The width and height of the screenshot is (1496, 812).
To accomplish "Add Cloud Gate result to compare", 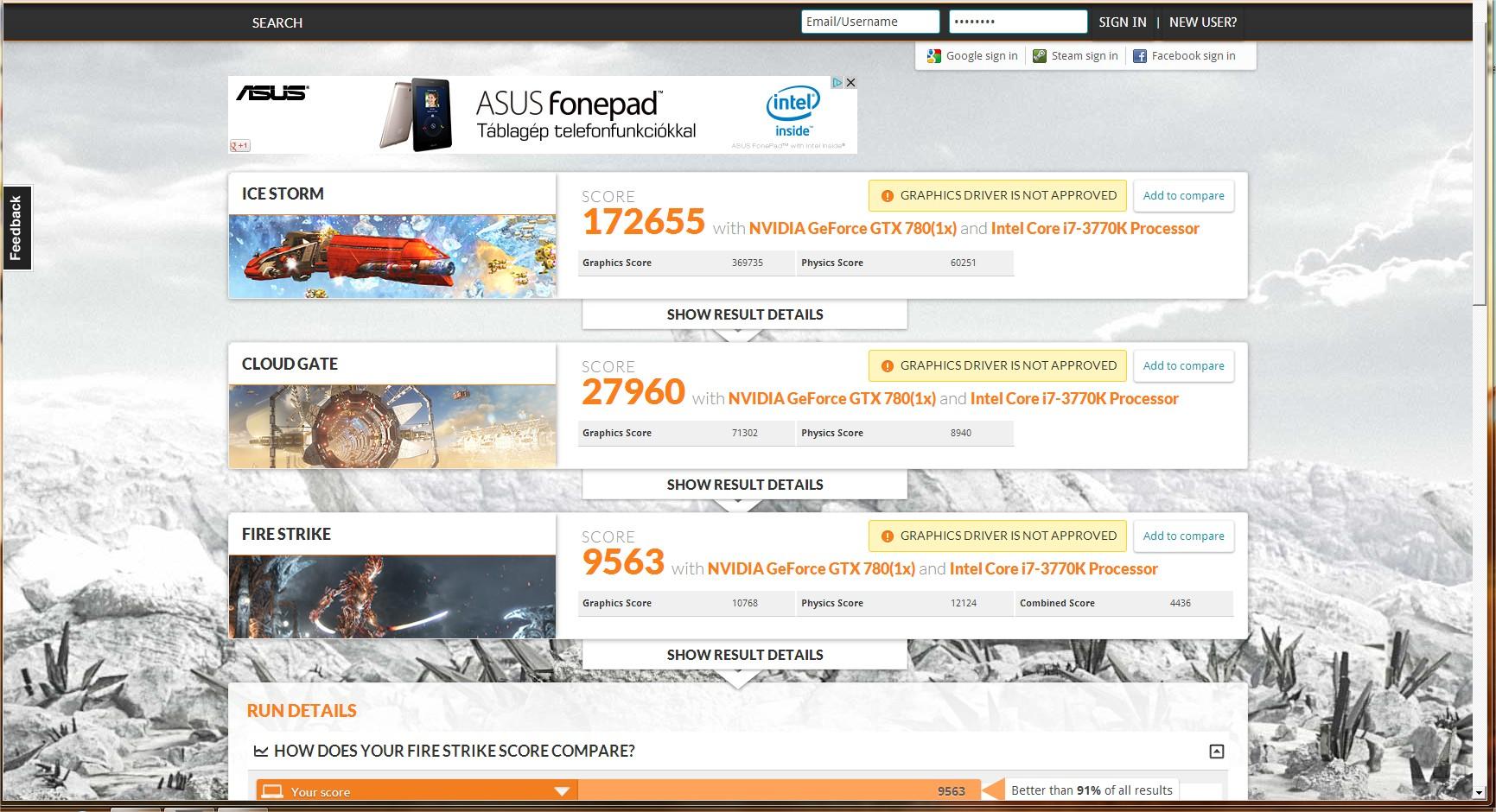I will [1183, 366].
